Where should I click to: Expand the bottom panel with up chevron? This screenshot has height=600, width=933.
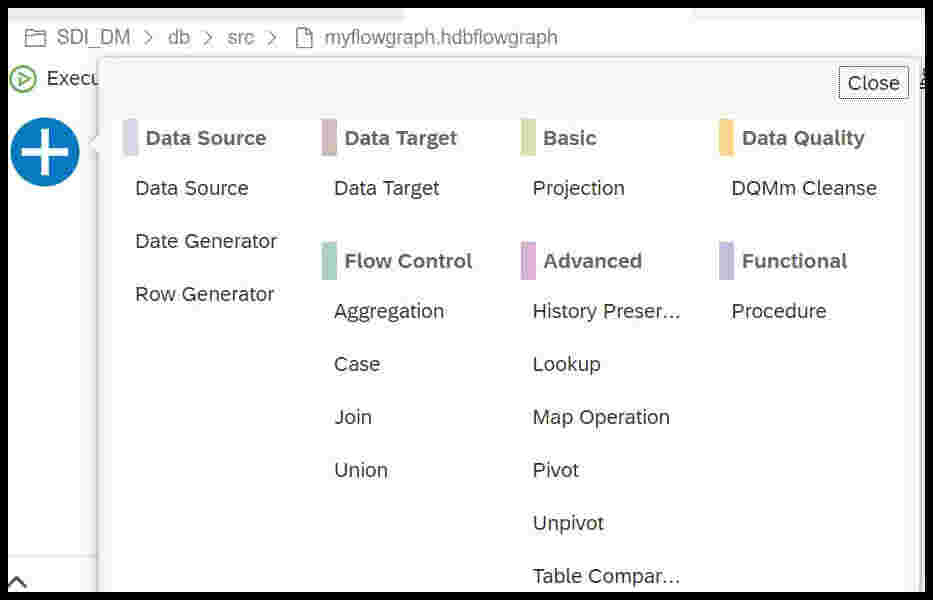point(17,582)
